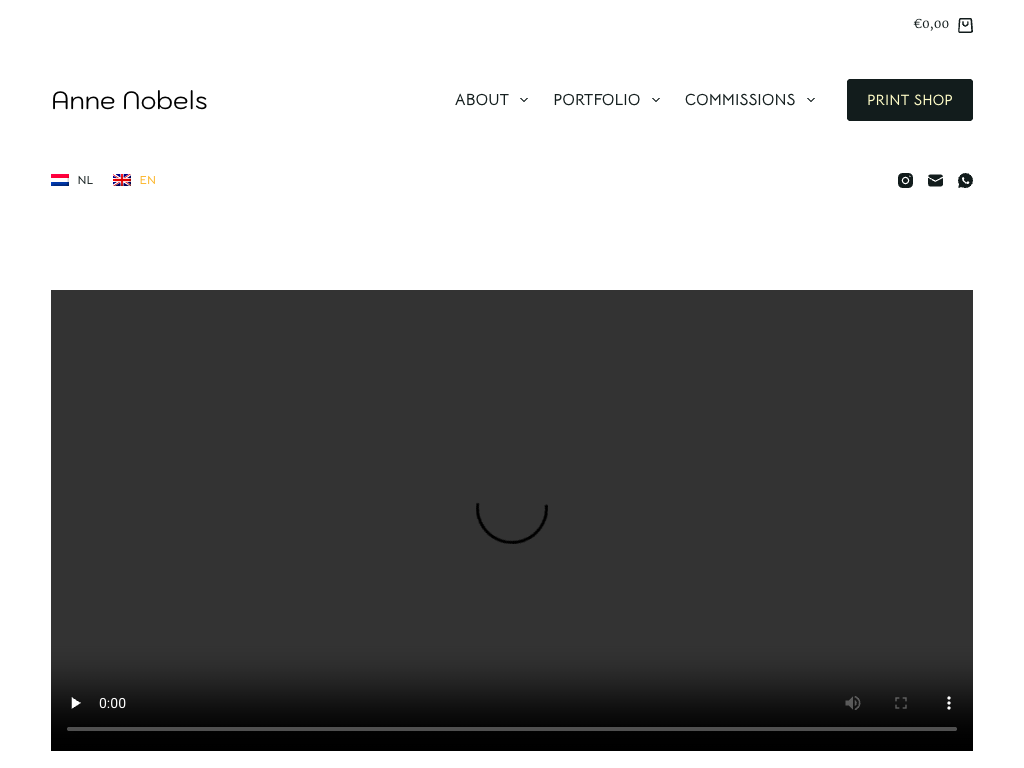
Task: Switch language to NL
Action: [85, 180]
